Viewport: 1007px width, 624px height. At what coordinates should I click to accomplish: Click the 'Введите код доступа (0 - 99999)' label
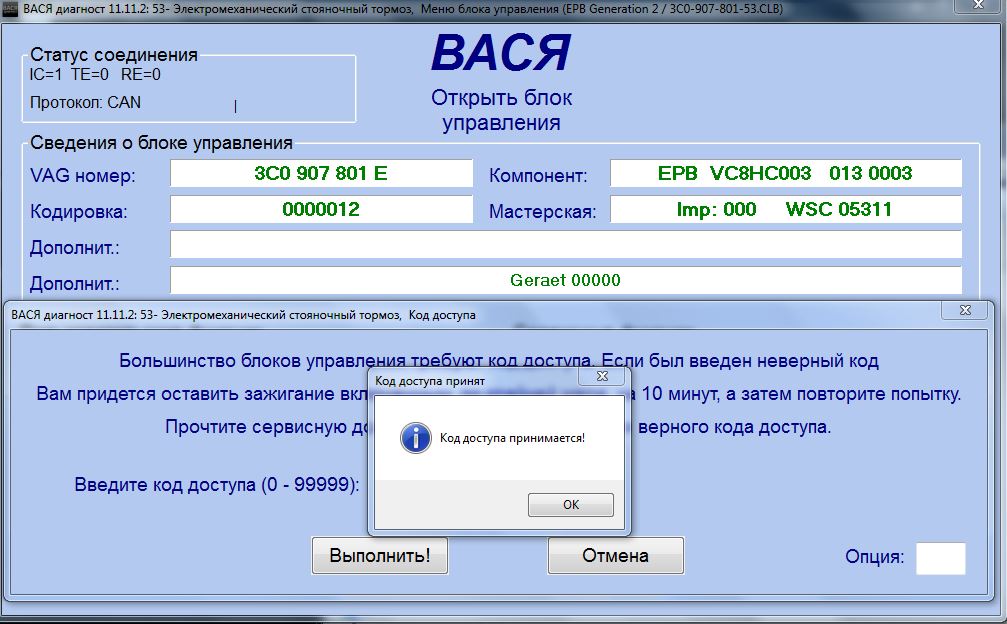click(217, 485)
